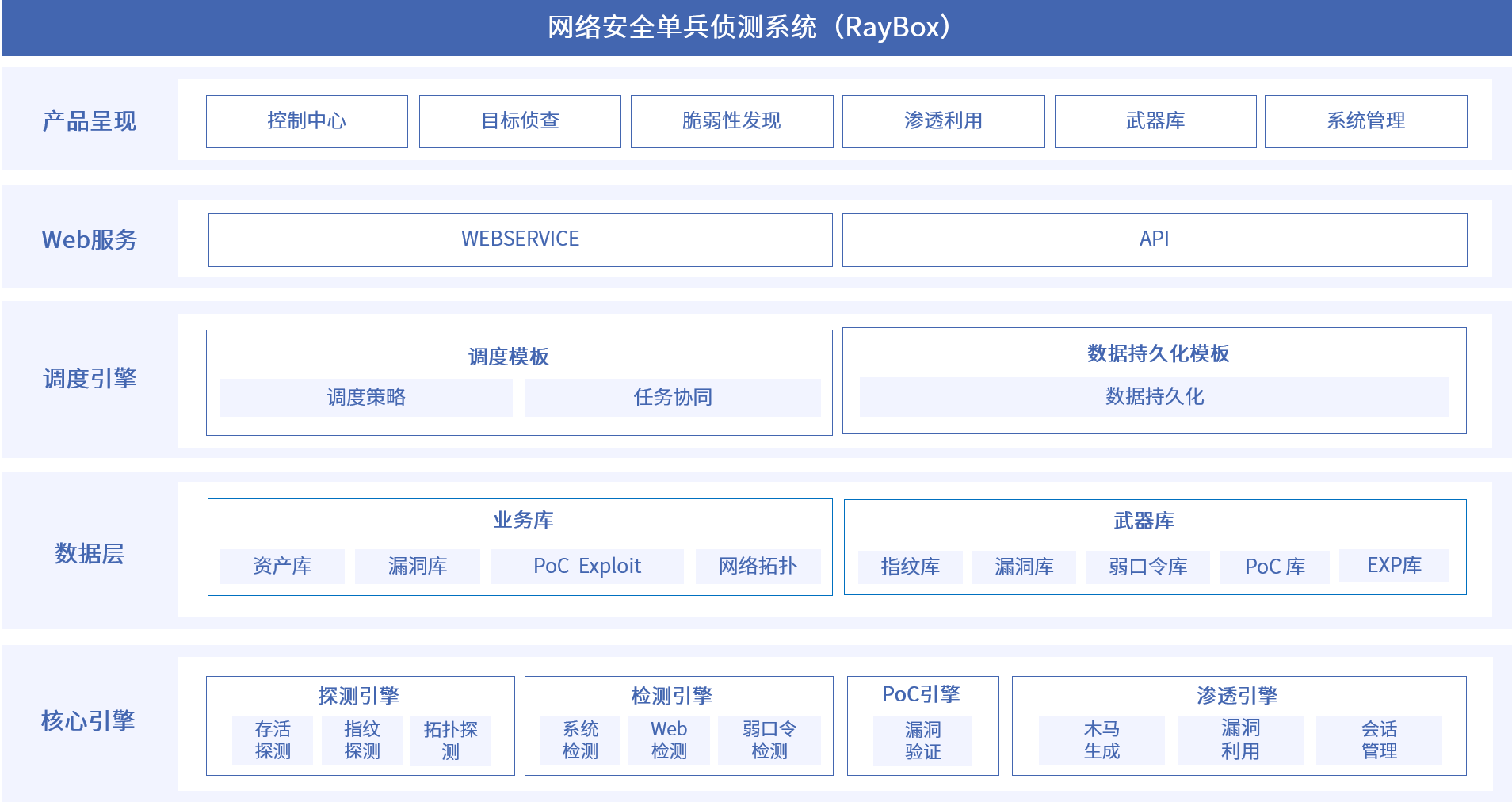This screenshot has width=1512, height=802.
Task: Click 漏洞验证 in PoC引擎
Action: coord(922,740)
